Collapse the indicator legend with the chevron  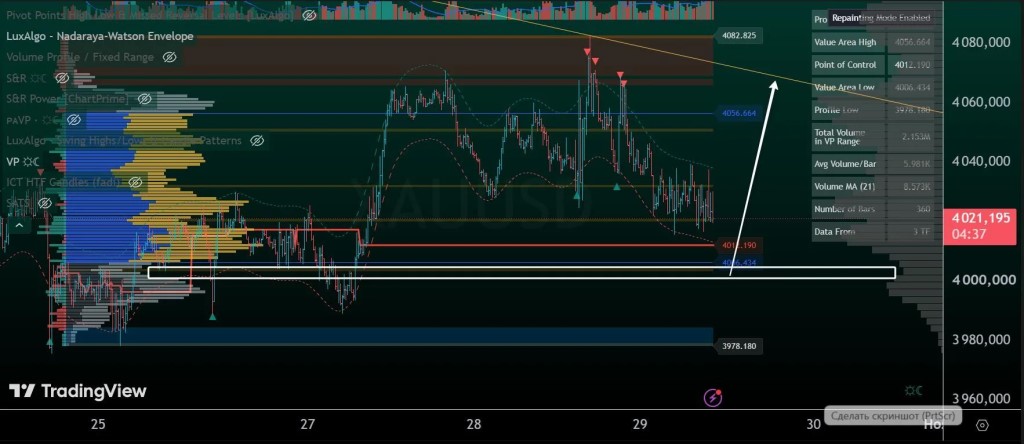[19, 225]
